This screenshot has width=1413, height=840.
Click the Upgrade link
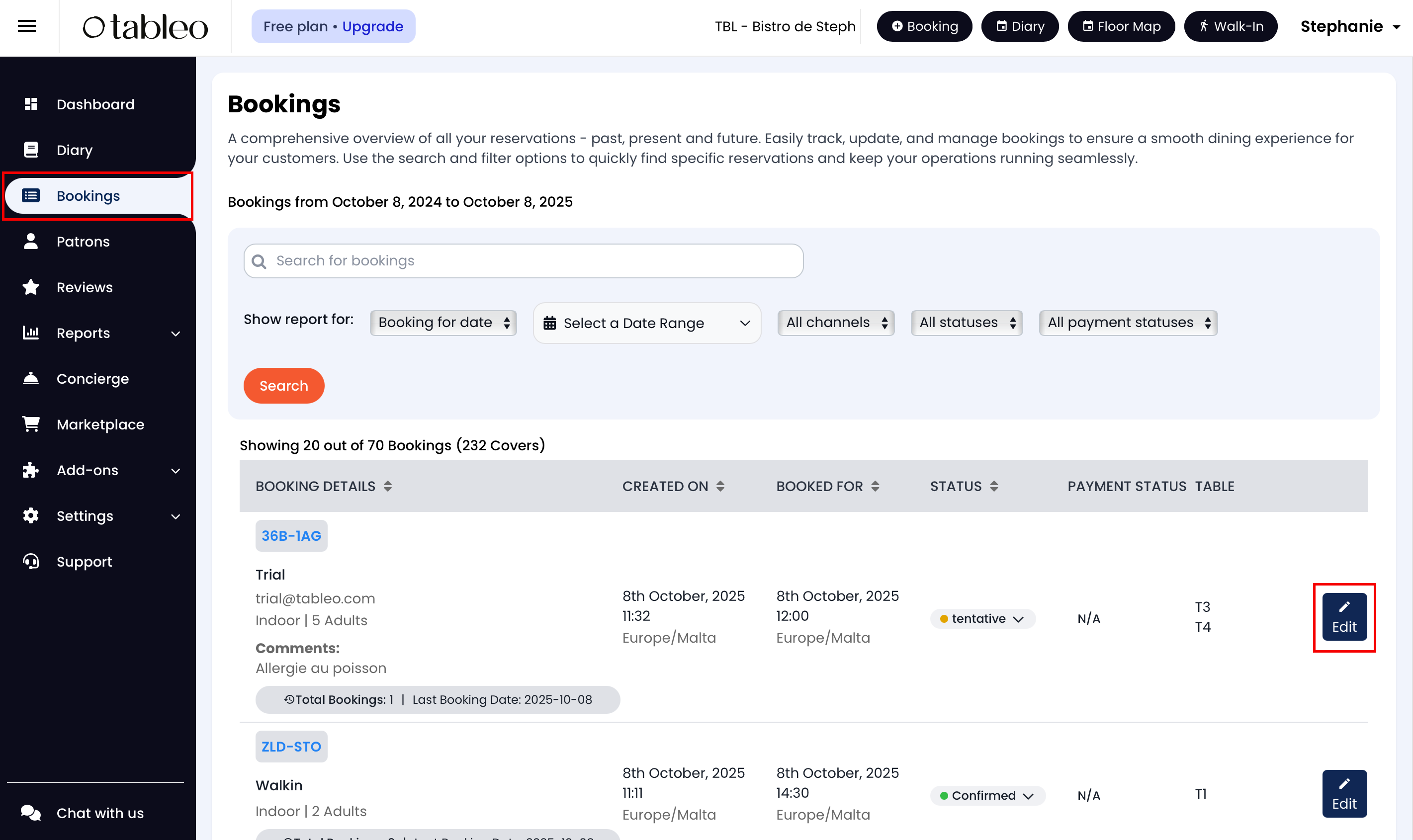point(372,26)
